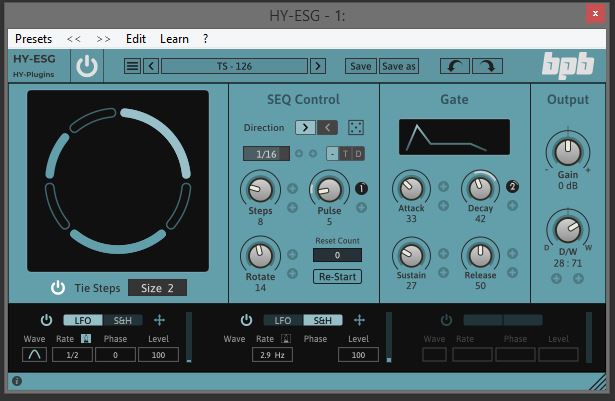Open the Learn menu

pyautogui.click(x=174, y=39)
